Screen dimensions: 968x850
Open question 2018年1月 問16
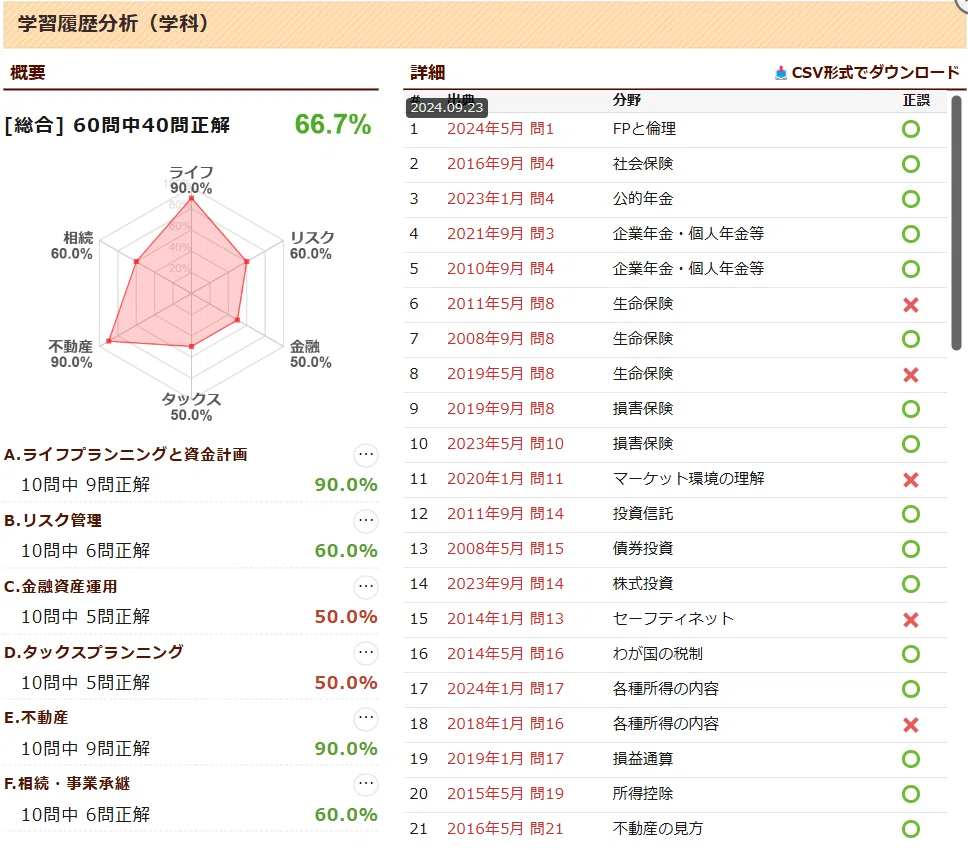[506, 723]
